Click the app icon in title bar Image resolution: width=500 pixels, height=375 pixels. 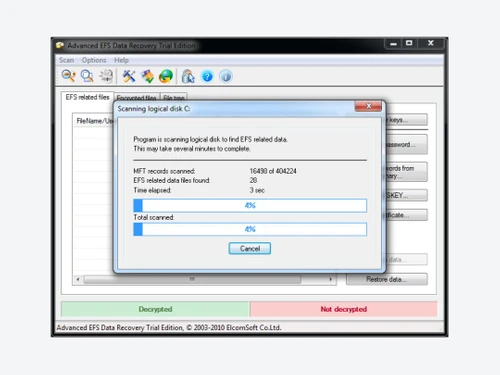[x=60, y=45]
